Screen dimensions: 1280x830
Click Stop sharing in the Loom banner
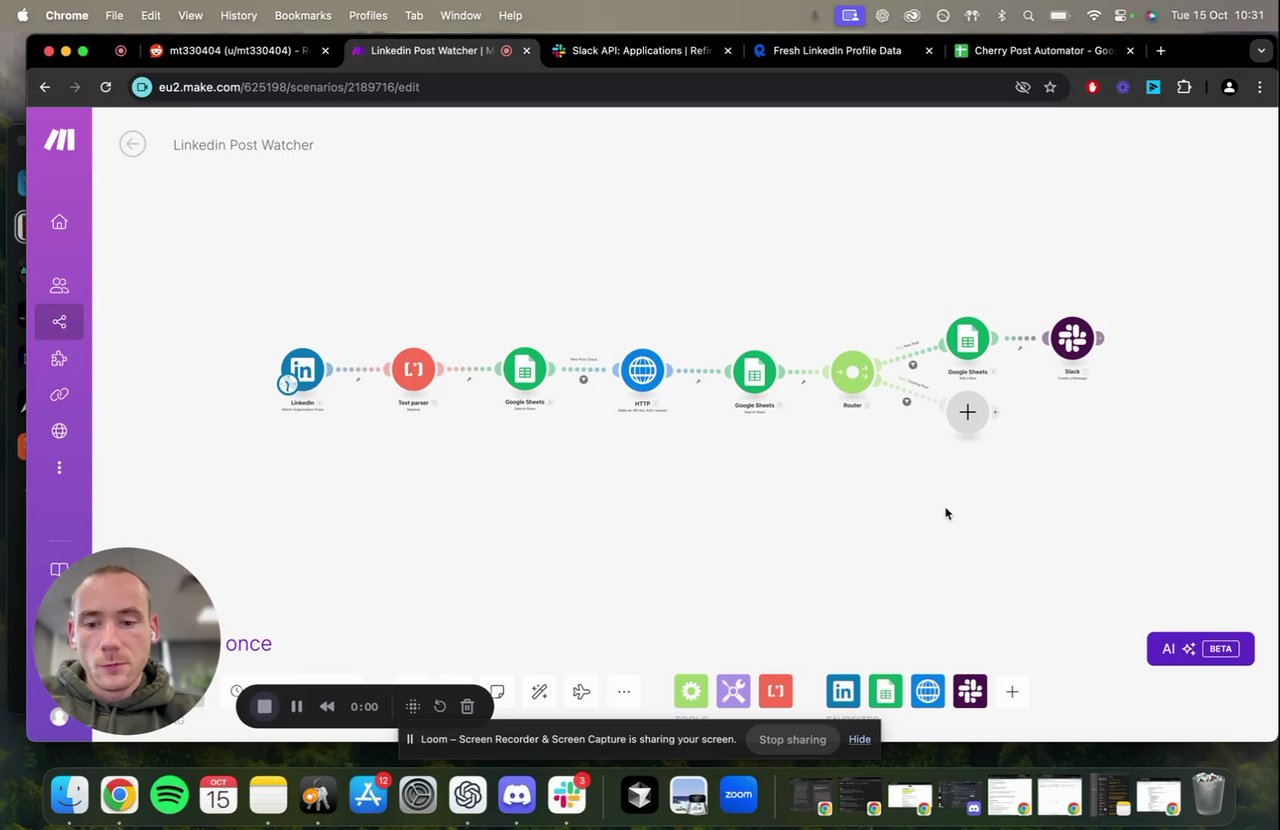pyautogui.click(x=792, y=739)
